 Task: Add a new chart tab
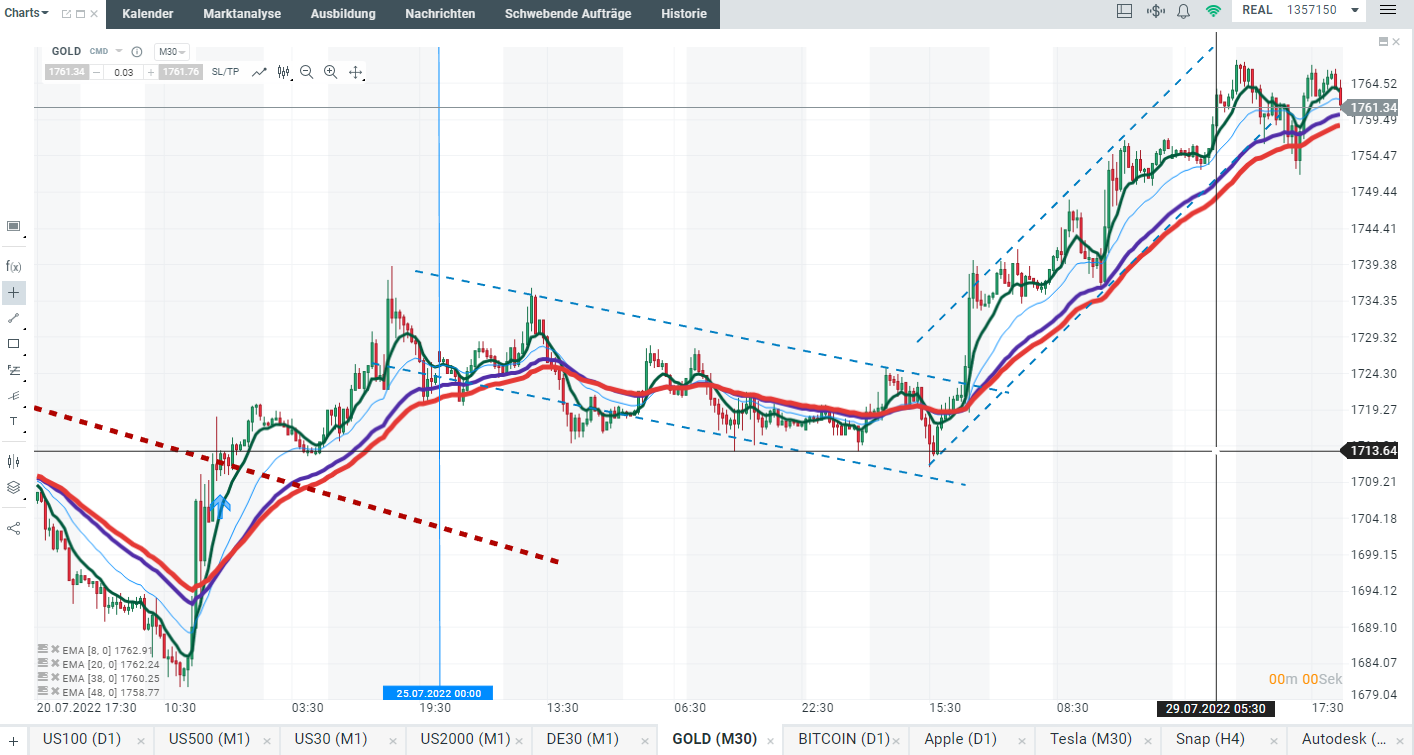(x=13, y=741)
